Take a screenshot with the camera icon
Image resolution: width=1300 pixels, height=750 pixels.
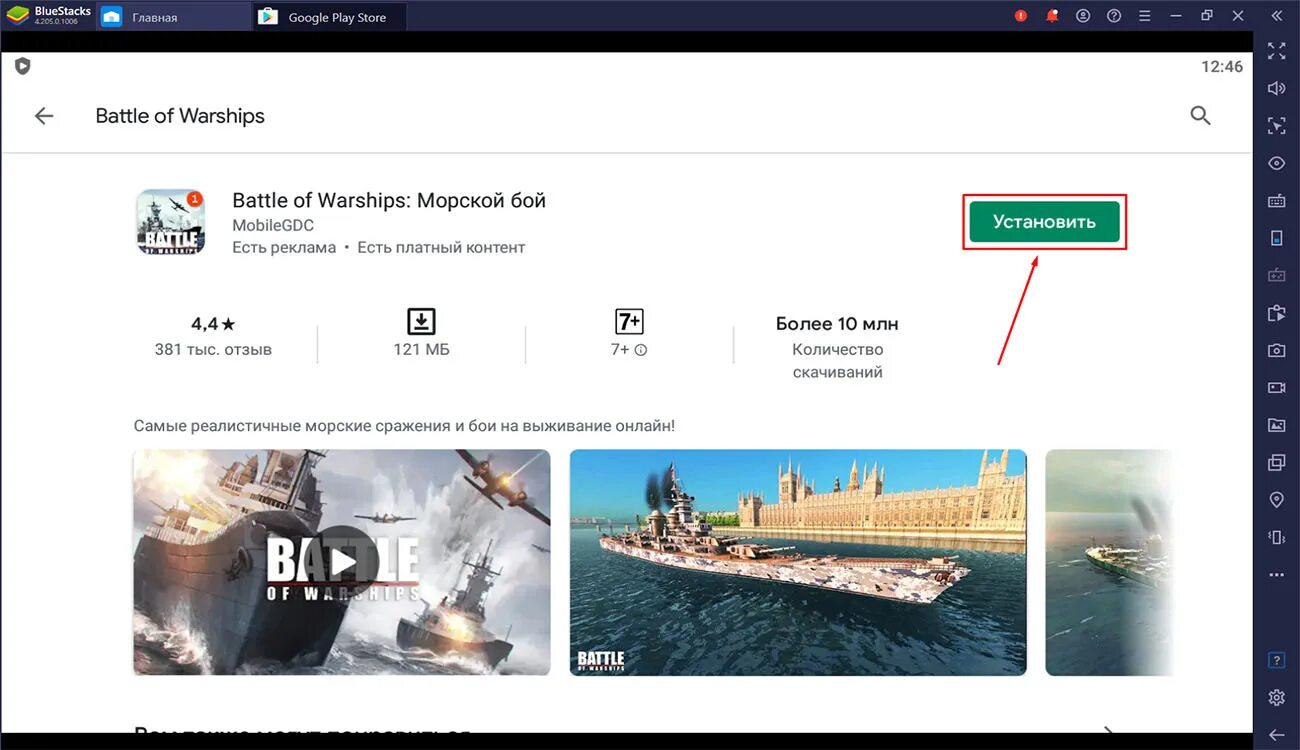click(x=1276, y=350)
